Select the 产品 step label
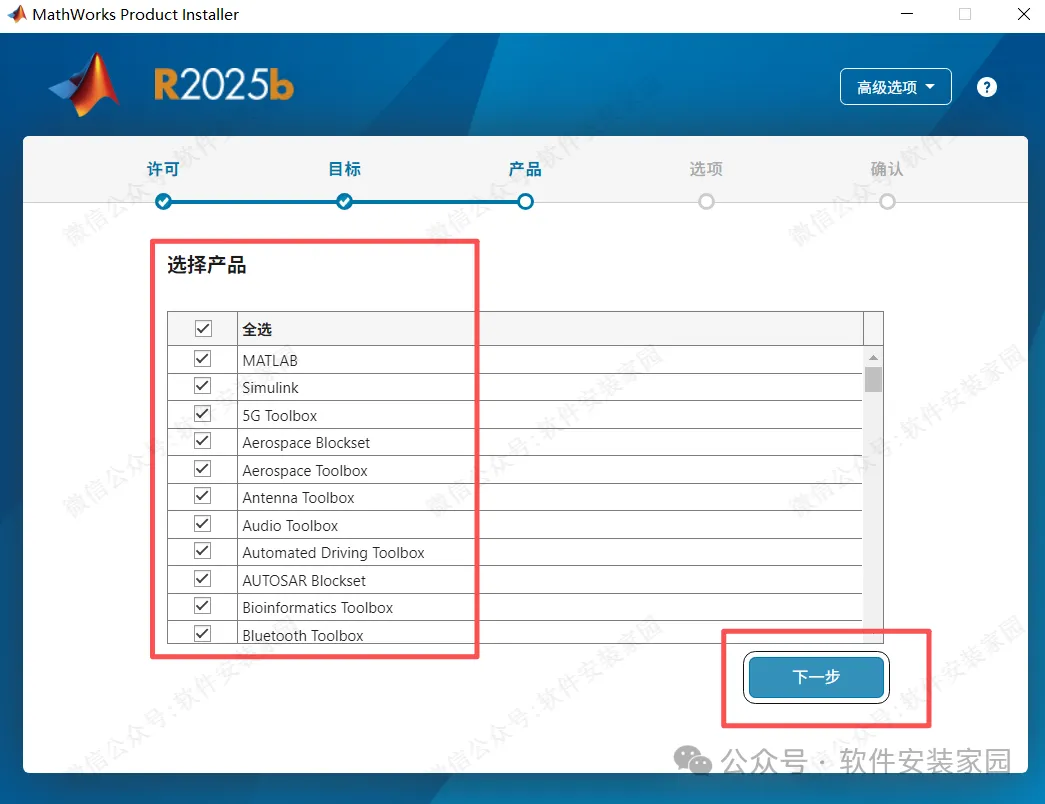Screen dimensions: 1045x804 tap(525, 169)
